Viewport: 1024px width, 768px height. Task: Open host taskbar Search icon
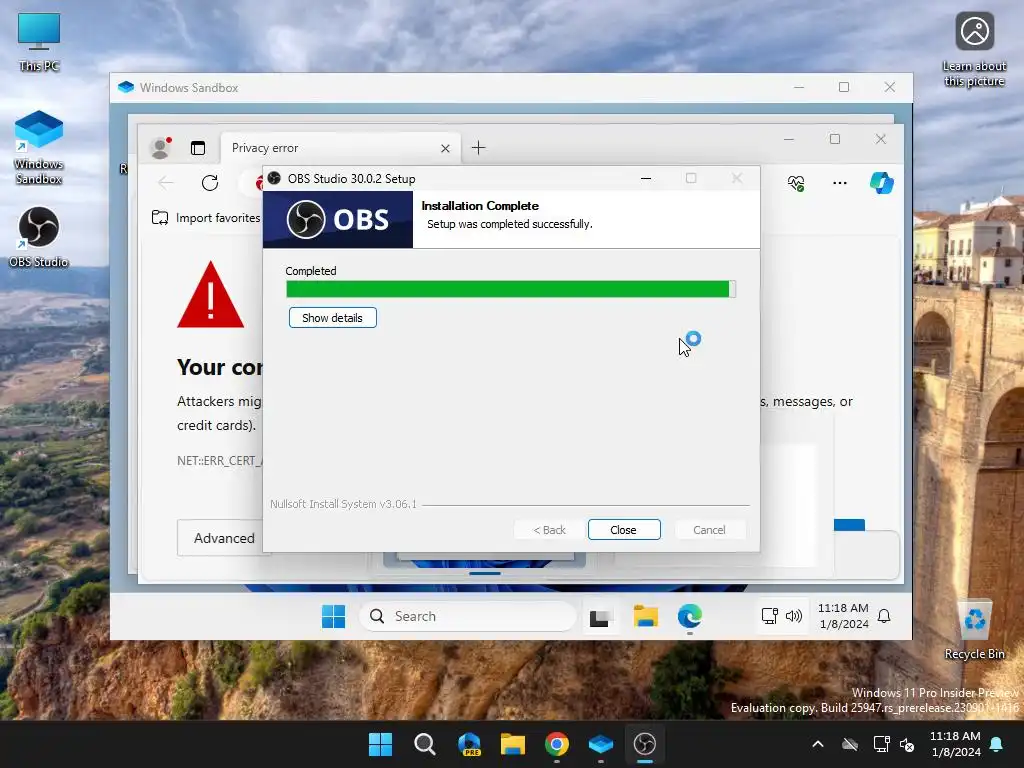pos(425,744)
